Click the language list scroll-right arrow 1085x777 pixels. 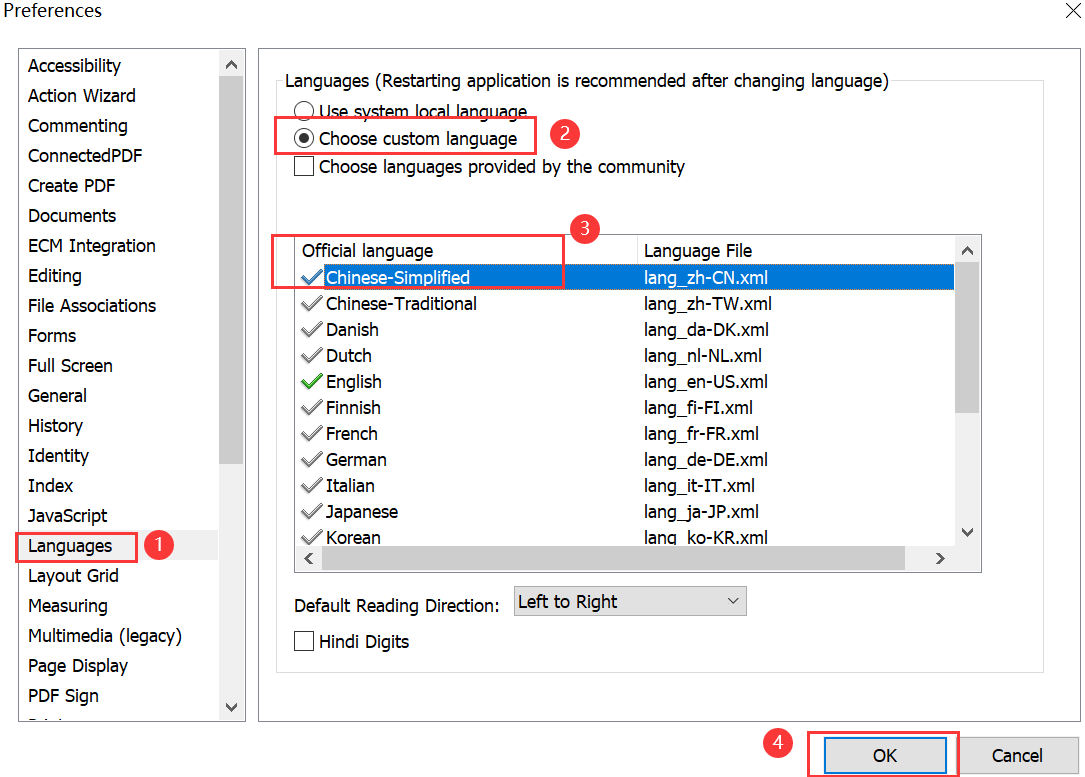click(x=940, y=558)
